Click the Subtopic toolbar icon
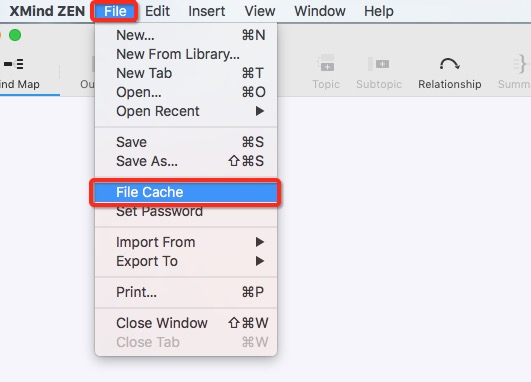This screenshot has width=531, height=382. point(379,64)
